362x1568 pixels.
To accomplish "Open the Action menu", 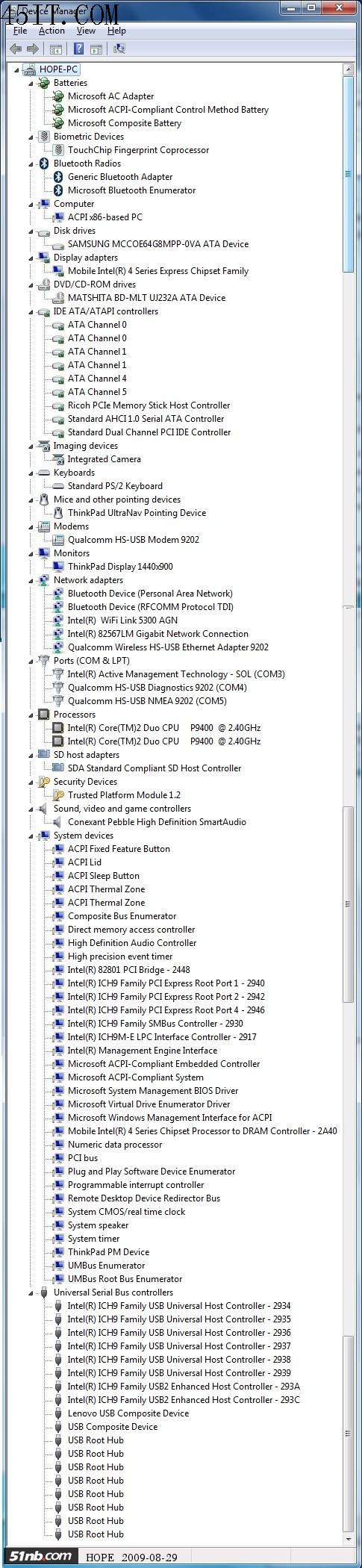I will coord(52,31).
